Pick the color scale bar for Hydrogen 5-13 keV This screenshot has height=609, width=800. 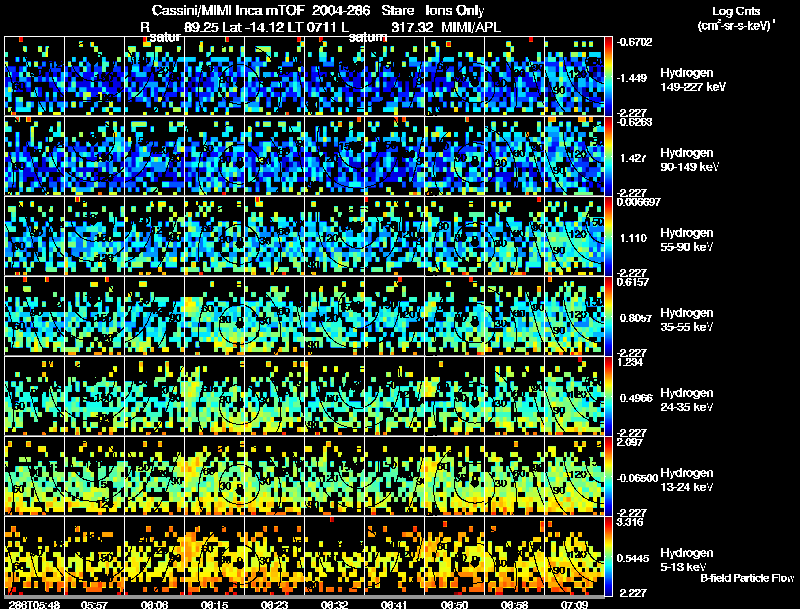608,556
